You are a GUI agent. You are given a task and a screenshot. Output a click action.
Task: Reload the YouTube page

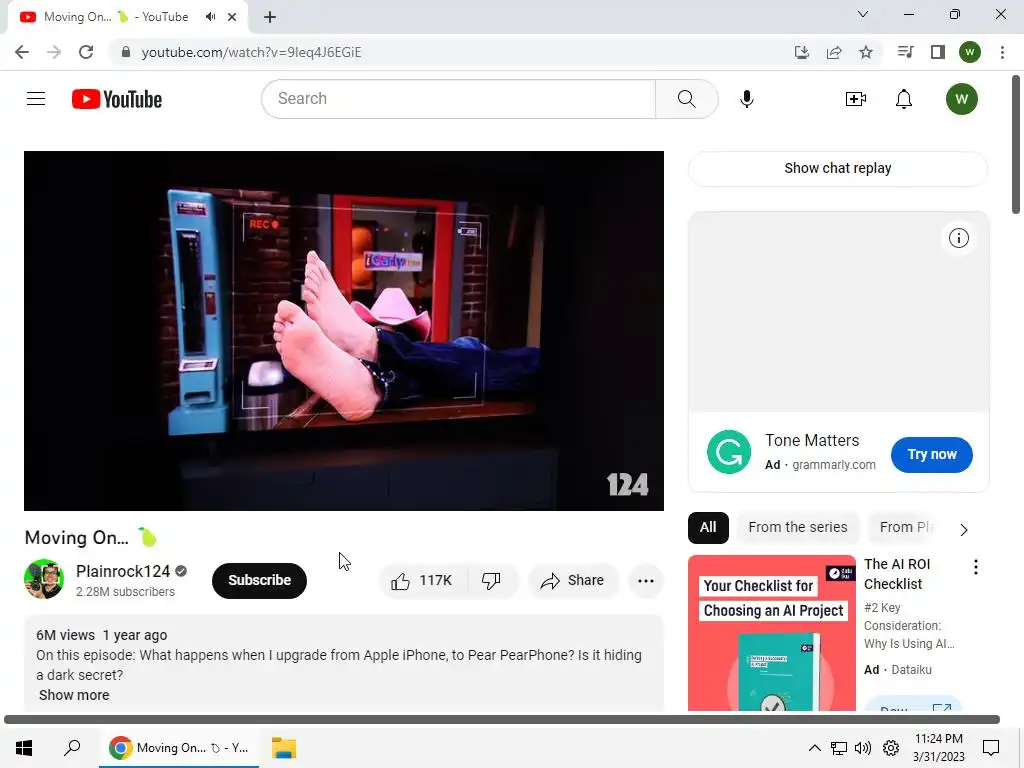(x=86, y=52)
